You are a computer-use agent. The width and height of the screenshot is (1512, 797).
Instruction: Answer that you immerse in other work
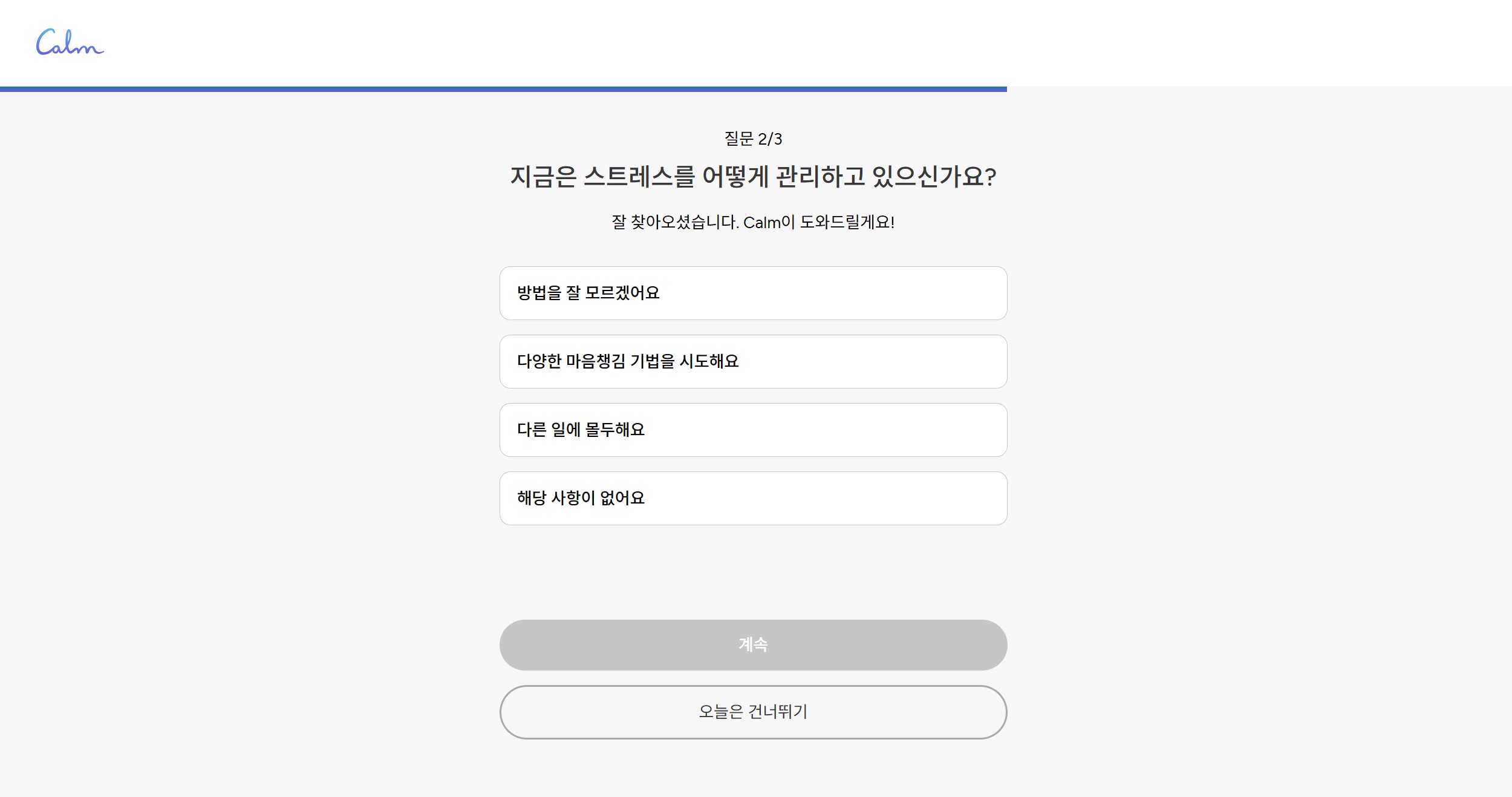coord(753,430)
